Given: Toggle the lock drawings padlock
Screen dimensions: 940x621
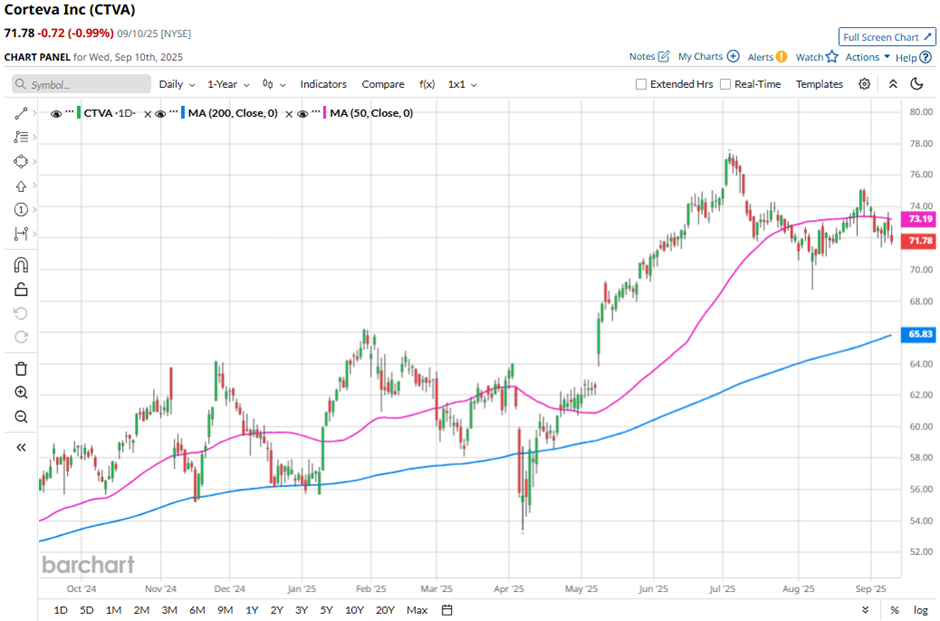Looking at the screenshot, I should pyautogui.click(x=20, y=290).
